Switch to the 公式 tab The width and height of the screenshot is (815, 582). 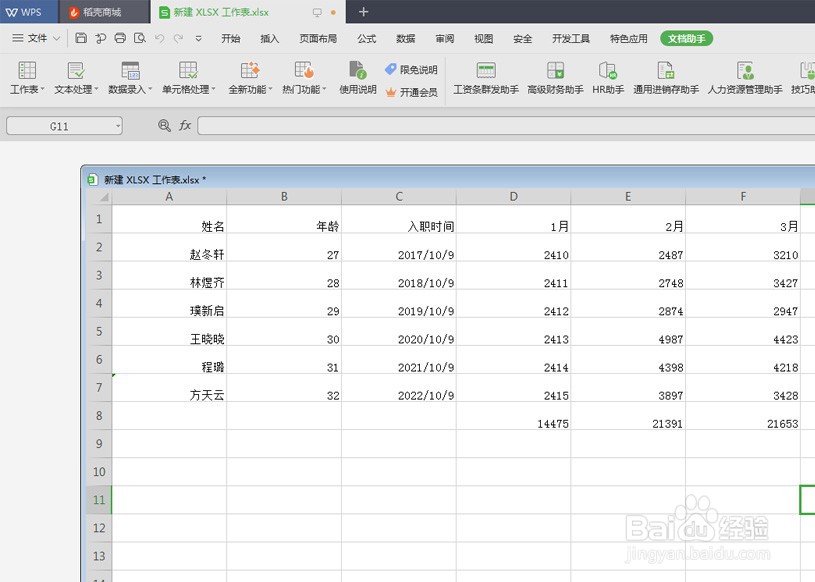tap(366, 38)
